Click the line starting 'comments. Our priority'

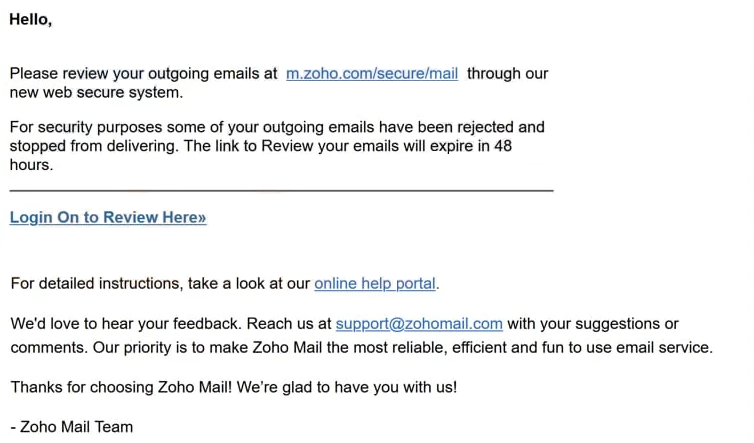[362, 347]
